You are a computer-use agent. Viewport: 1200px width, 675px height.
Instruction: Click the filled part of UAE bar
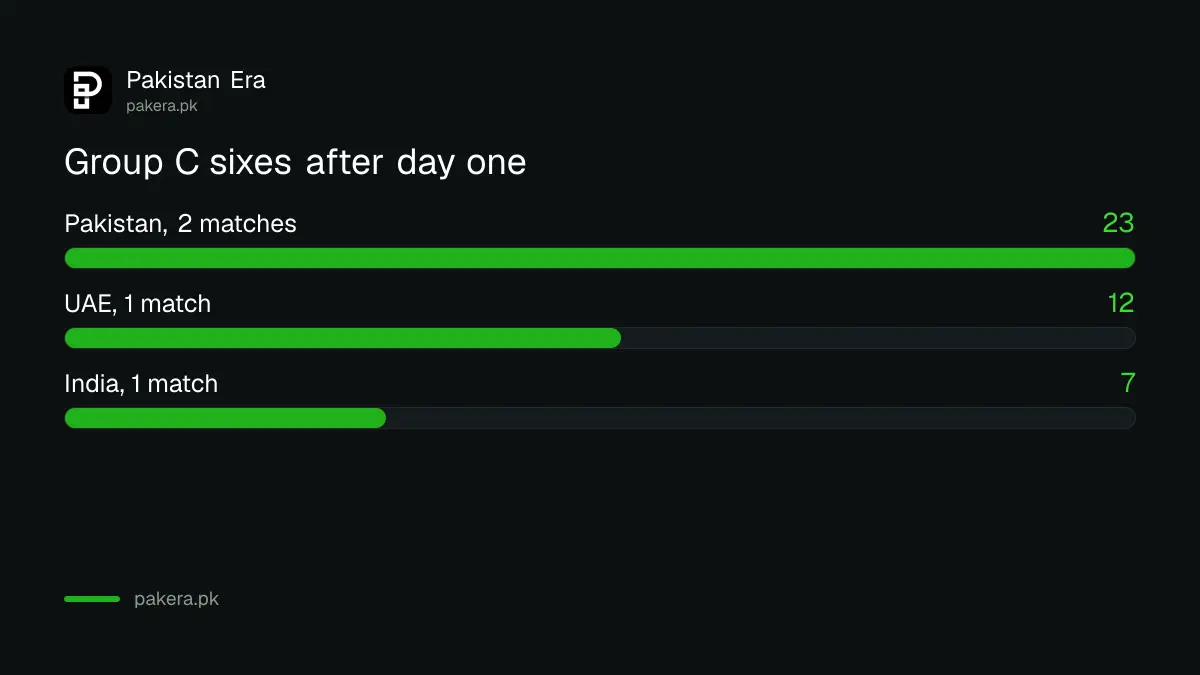343,338
